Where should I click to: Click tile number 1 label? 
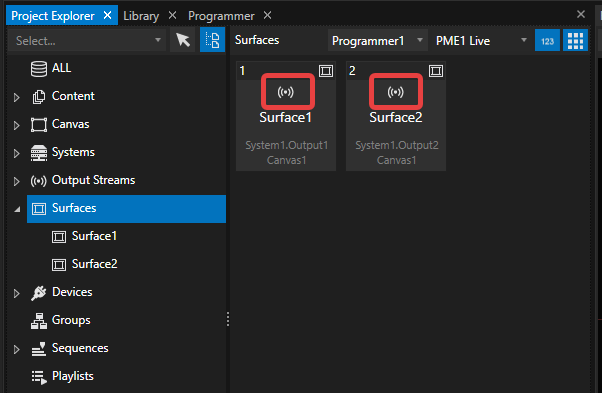pos(242,71)
